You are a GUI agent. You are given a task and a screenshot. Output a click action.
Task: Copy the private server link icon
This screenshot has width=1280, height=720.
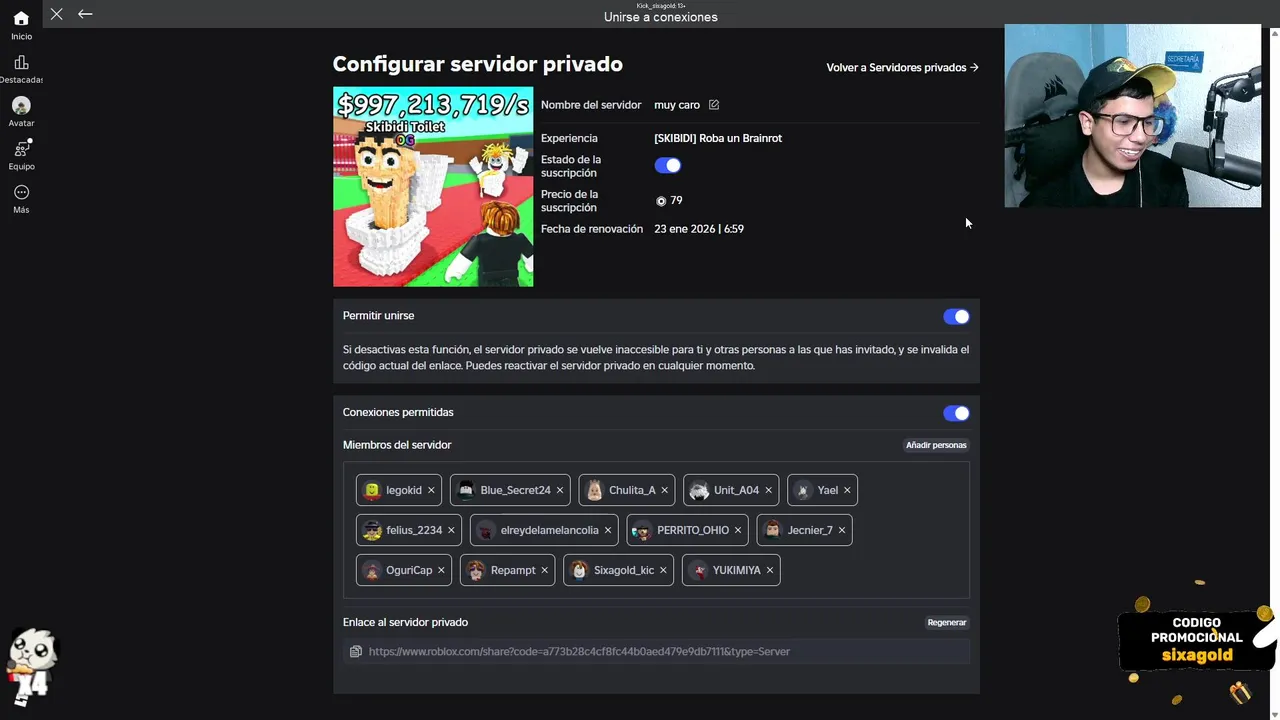click(355, 652)
